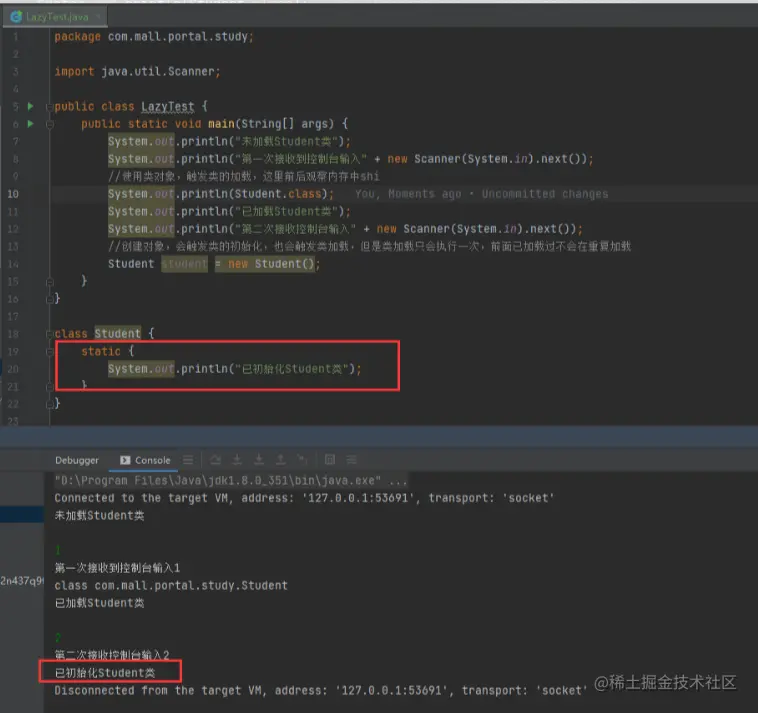The height and width of the screenshot is (713, 758).
Task: Click 'System.out.println(Student.class);' on line 10
Action: [x=221, y=194]
